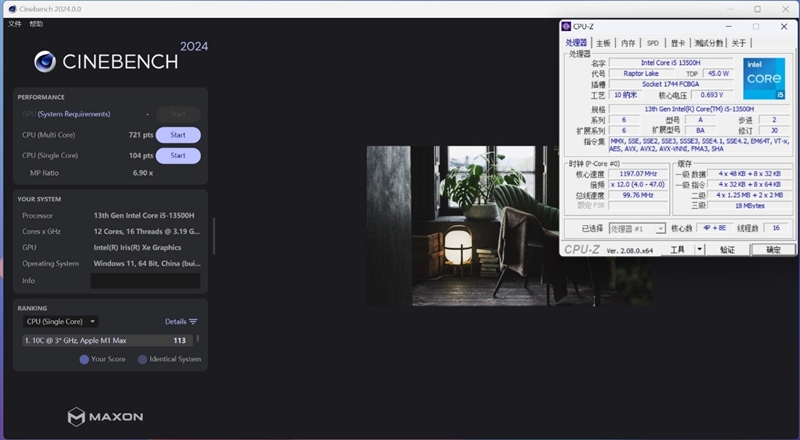Click the Intel Core i5 badge

(x=764, y=79)
